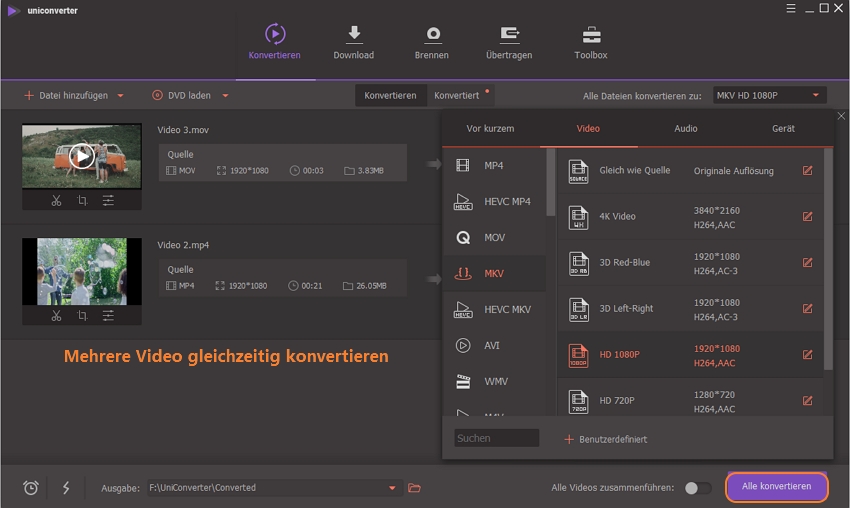Viewport: 850px width, 508px height.
Task: Select the MKV format
Action: [494, 273]
